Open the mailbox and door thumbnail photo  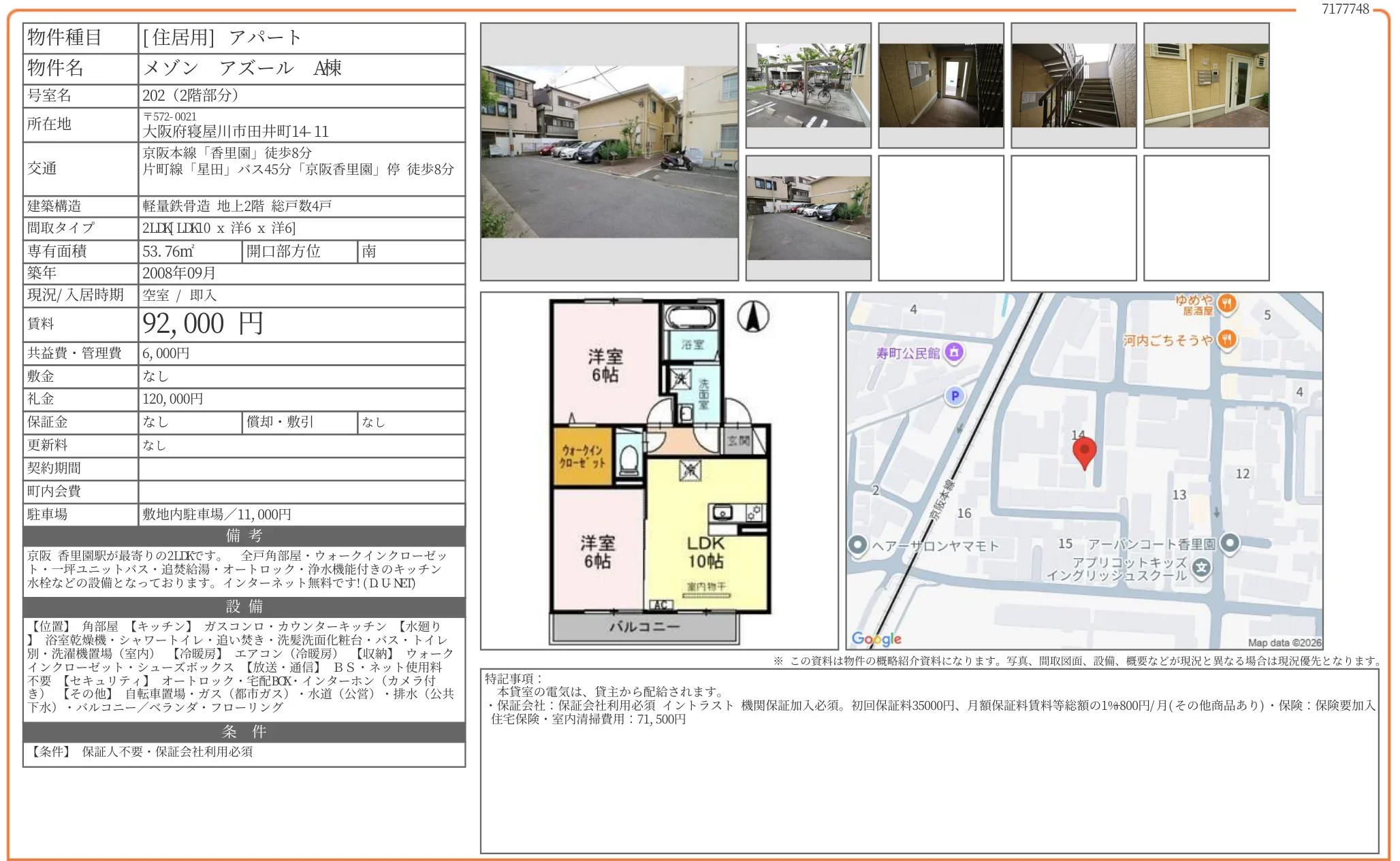click(1206, 86)
